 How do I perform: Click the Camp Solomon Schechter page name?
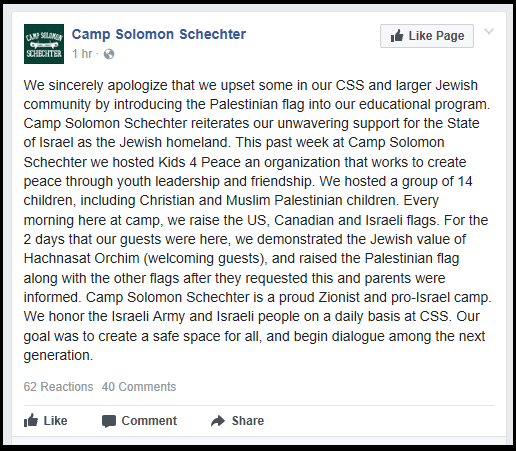(159, 34)
